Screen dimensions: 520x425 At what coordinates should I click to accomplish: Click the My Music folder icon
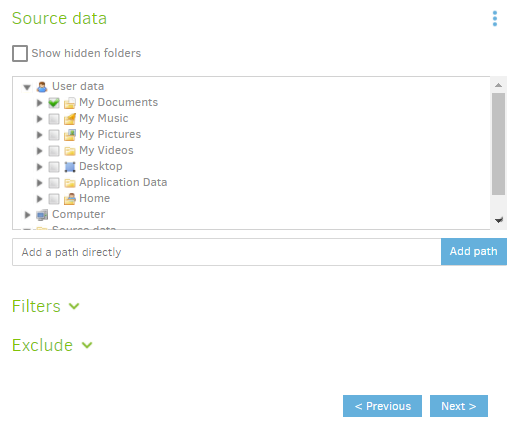pos(70,119)
